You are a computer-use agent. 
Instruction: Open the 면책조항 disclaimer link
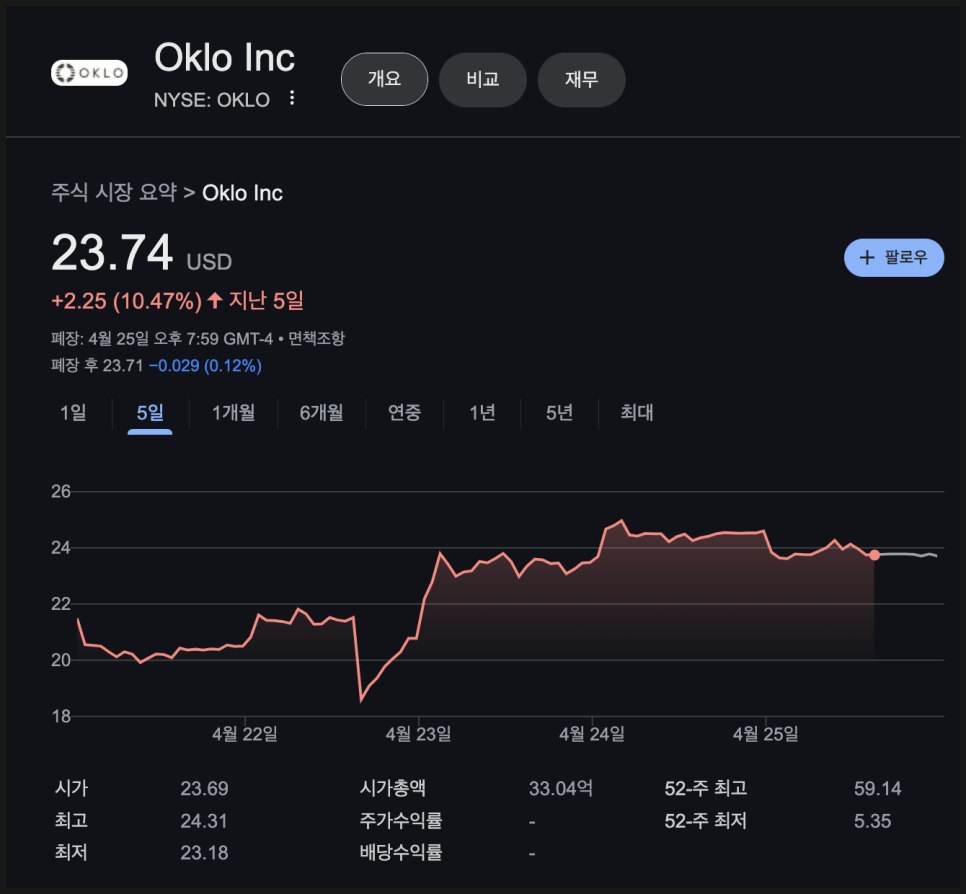(x=317, y=338)
